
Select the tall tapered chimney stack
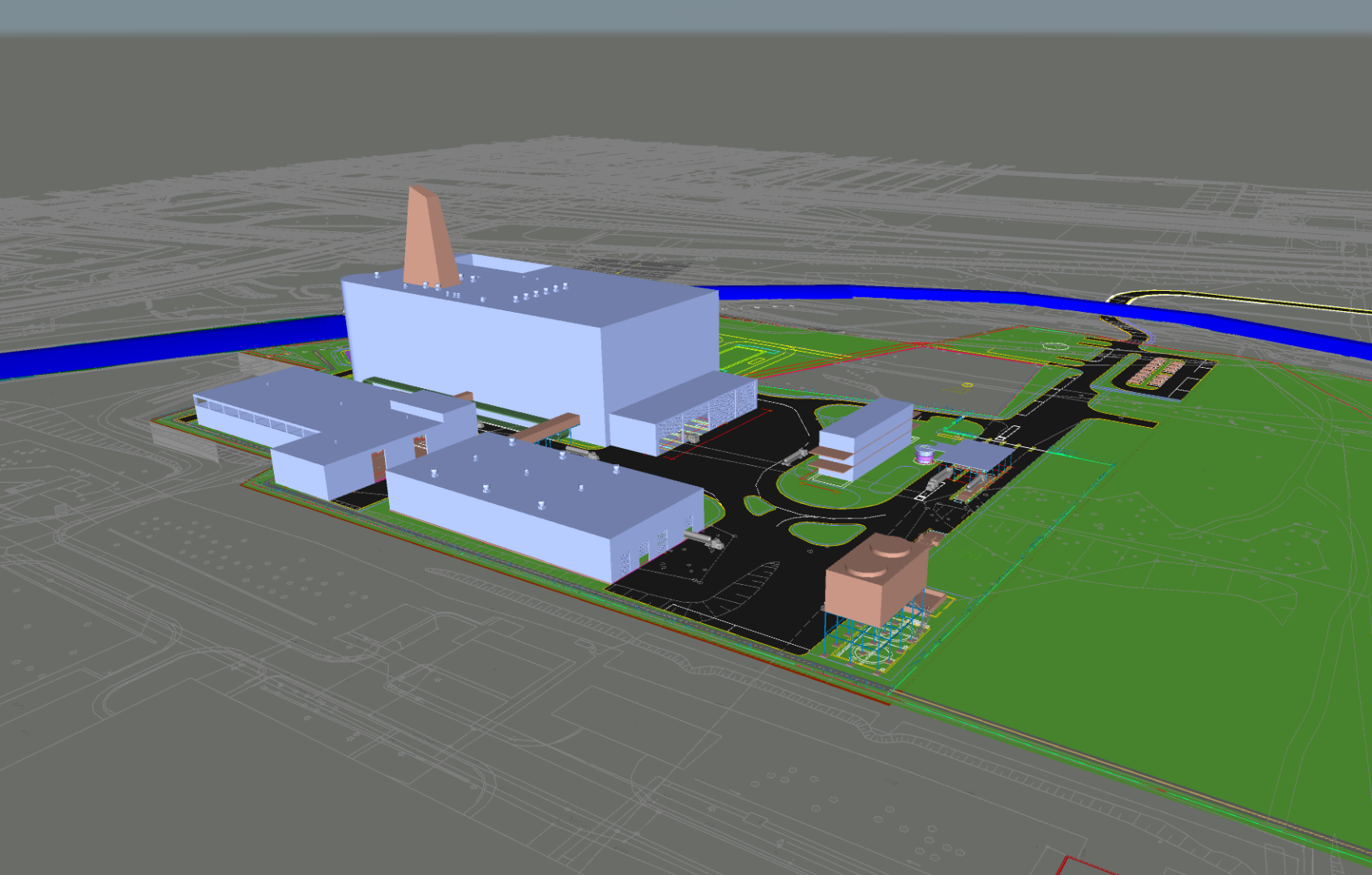coord(430,239)
